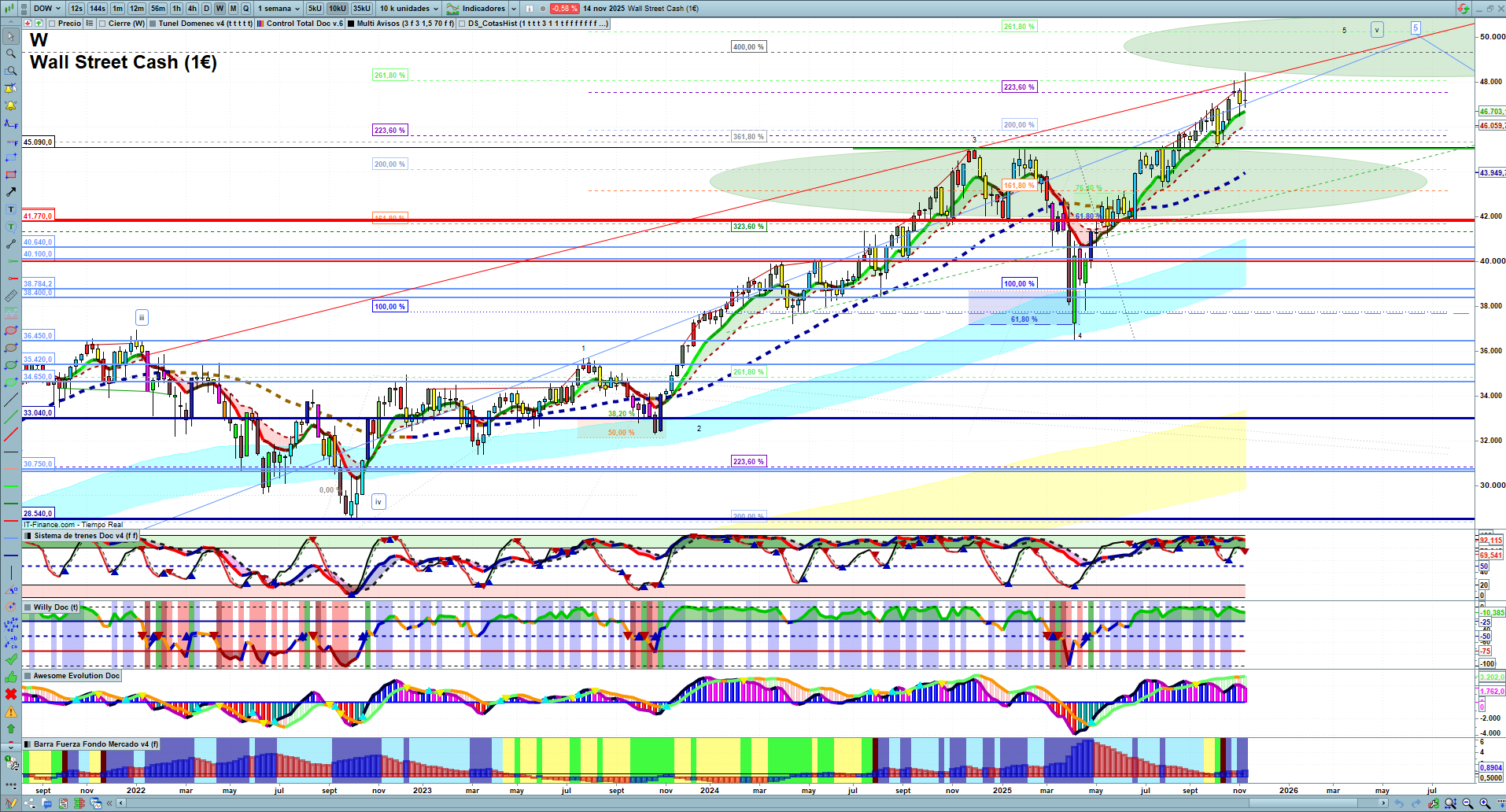Activate the magnifier zoom tool
The height and width of the screenshot is (812, 1506).
(11, 54)
